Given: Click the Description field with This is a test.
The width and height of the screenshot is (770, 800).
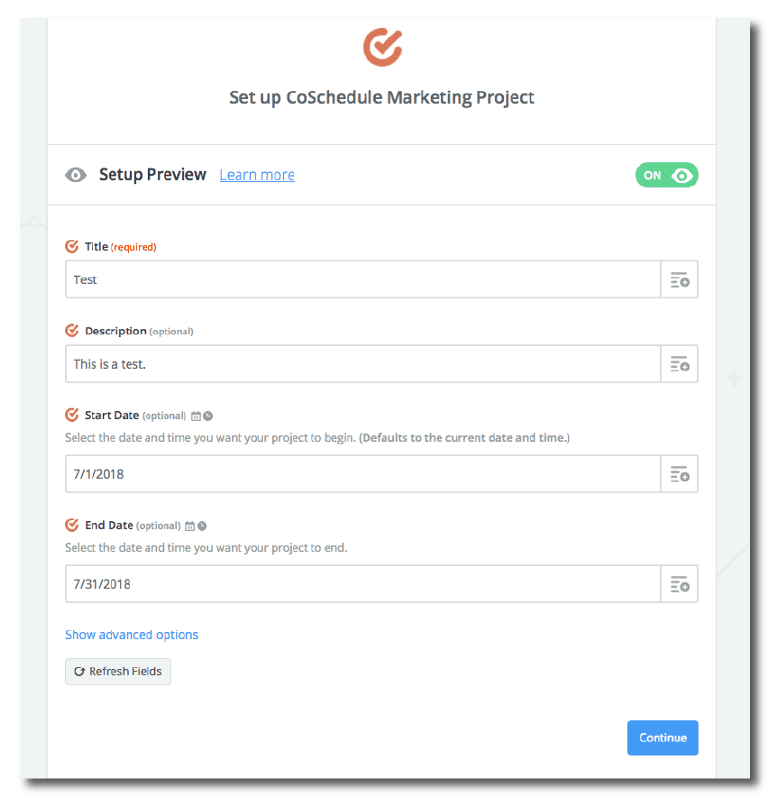Looking at the screenshot, I should pyautogui.click(x=360, y=364).
